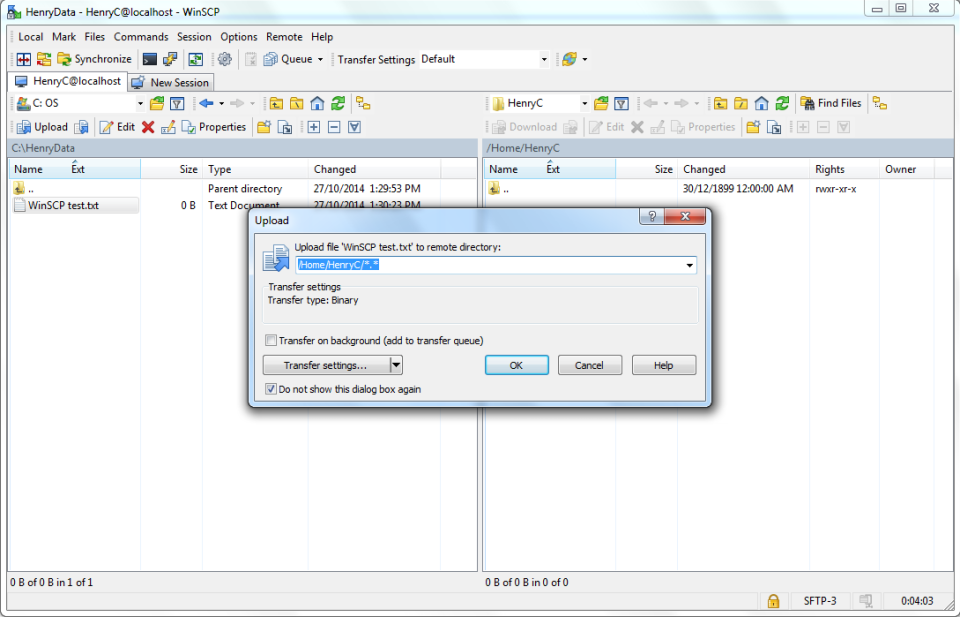Open the Remote menu
The height and width of the screenshot is (617, 960).
(284, 37)
